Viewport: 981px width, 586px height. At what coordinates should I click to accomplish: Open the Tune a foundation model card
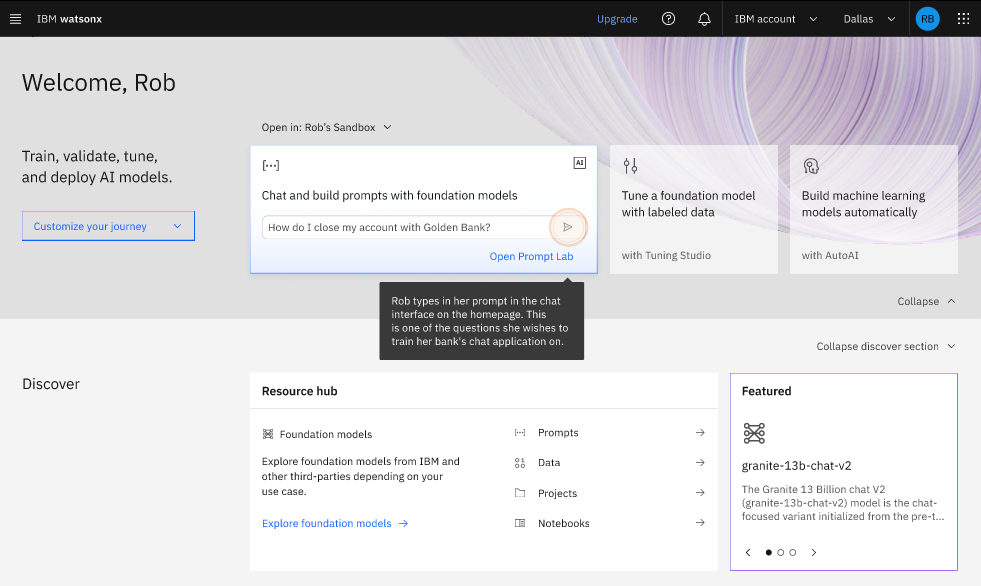pos(694,210)
